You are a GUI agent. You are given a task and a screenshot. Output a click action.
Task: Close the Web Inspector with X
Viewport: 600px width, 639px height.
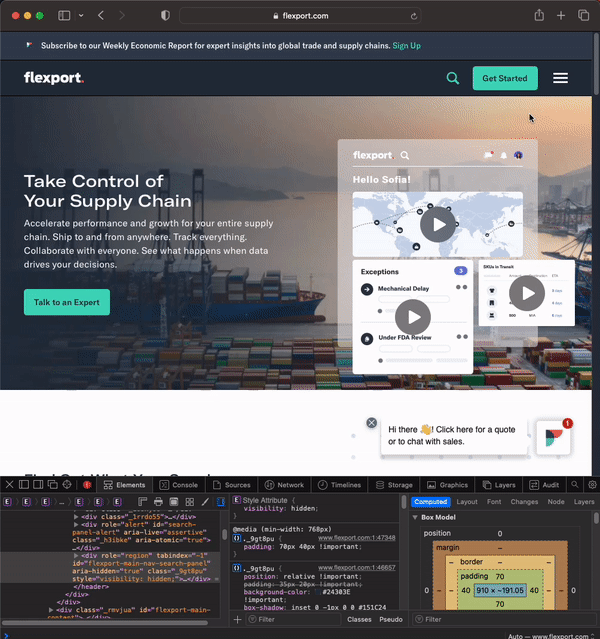coord(10,485)
